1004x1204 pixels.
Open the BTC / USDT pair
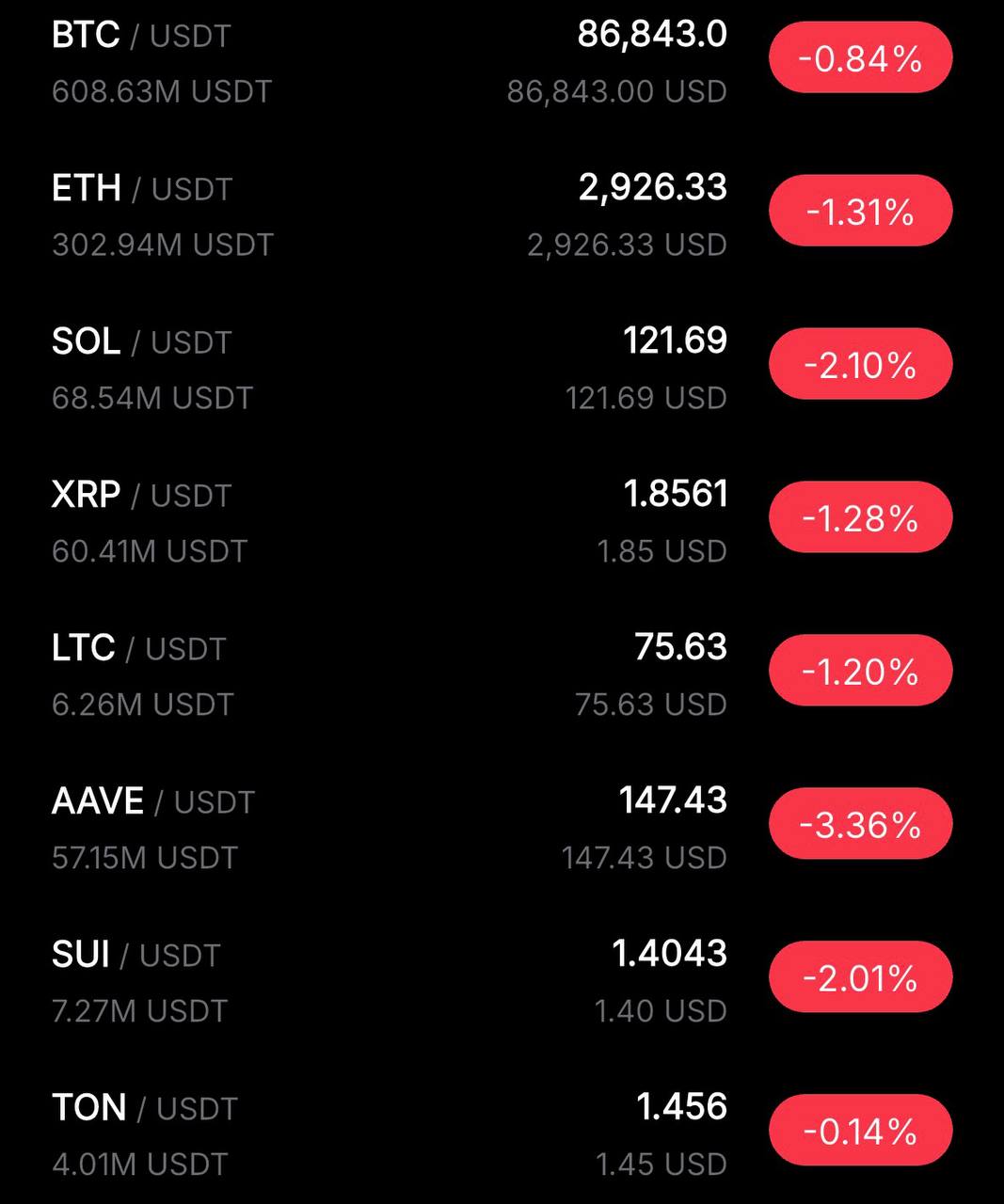(x=141, y=36)
